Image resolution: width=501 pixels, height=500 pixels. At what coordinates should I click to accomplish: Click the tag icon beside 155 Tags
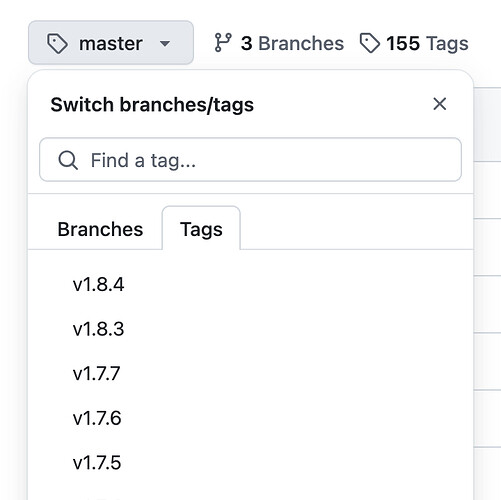370,43
